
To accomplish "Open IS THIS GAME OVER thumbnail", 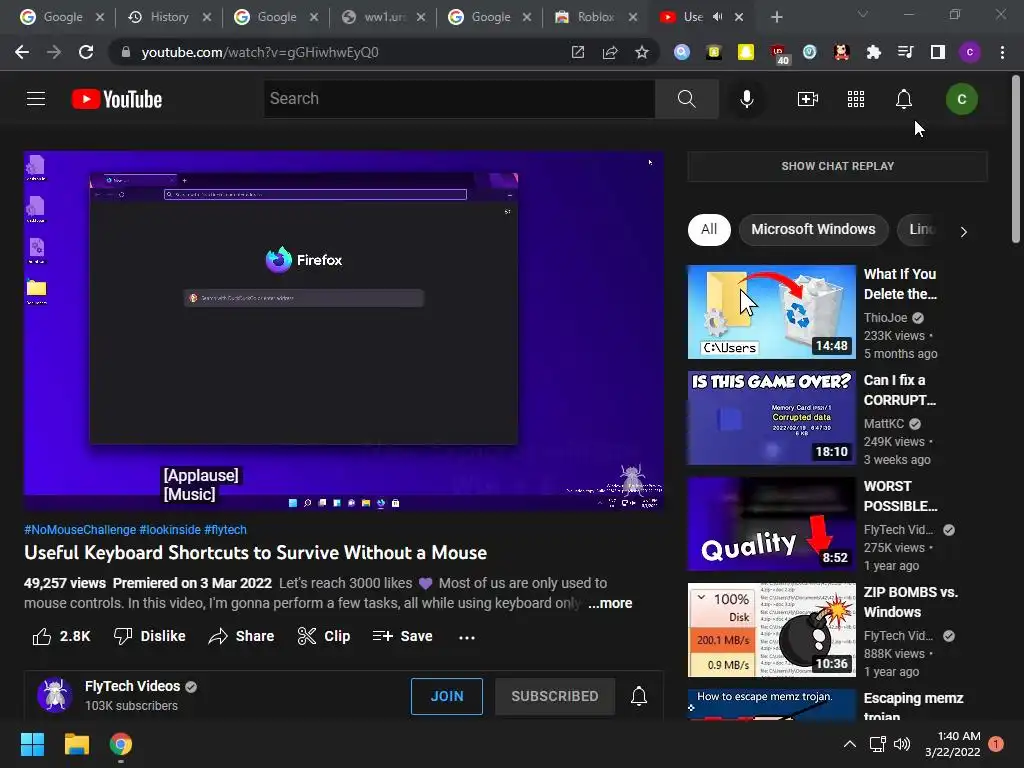I will (x=771, y=418).
